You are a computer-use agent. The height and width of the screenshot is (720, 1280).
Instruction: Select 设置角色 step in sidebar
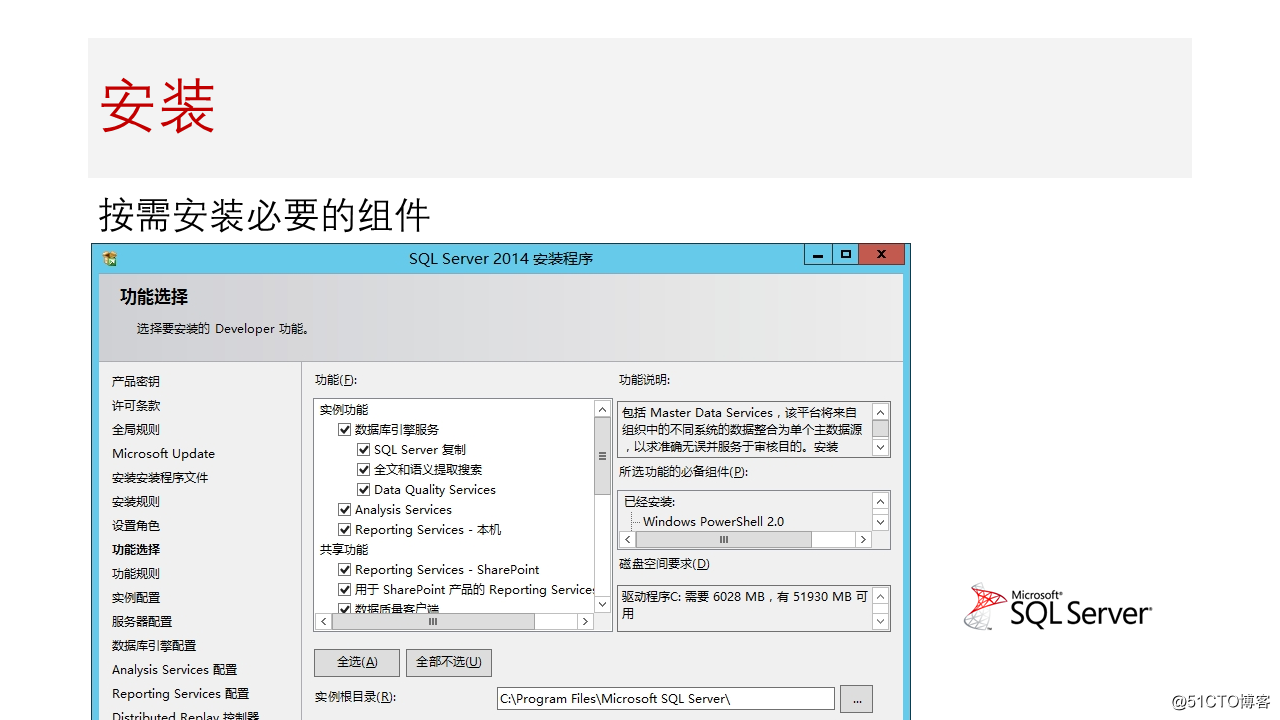pos(136,526)
